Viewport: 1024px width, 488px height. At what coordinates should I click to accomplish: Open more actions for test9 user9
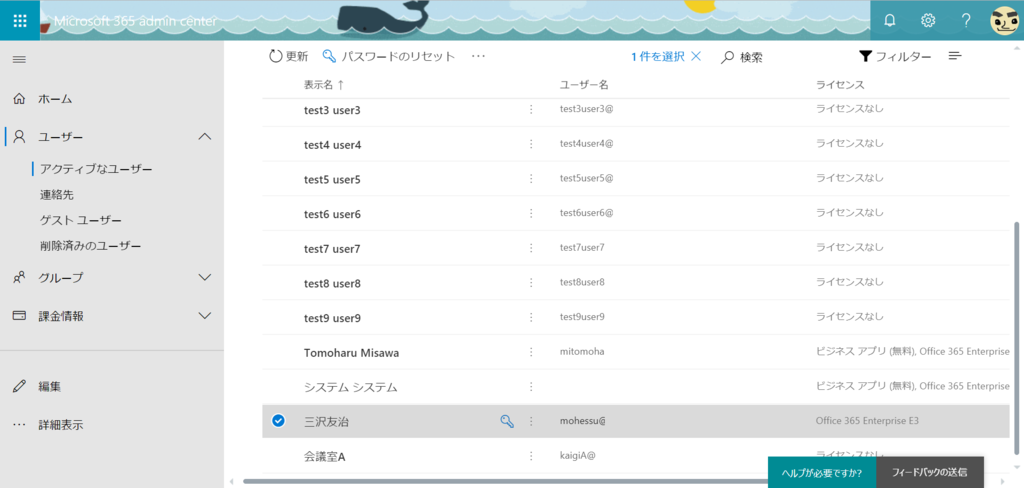pyautogui.click(x=531, y=317)
